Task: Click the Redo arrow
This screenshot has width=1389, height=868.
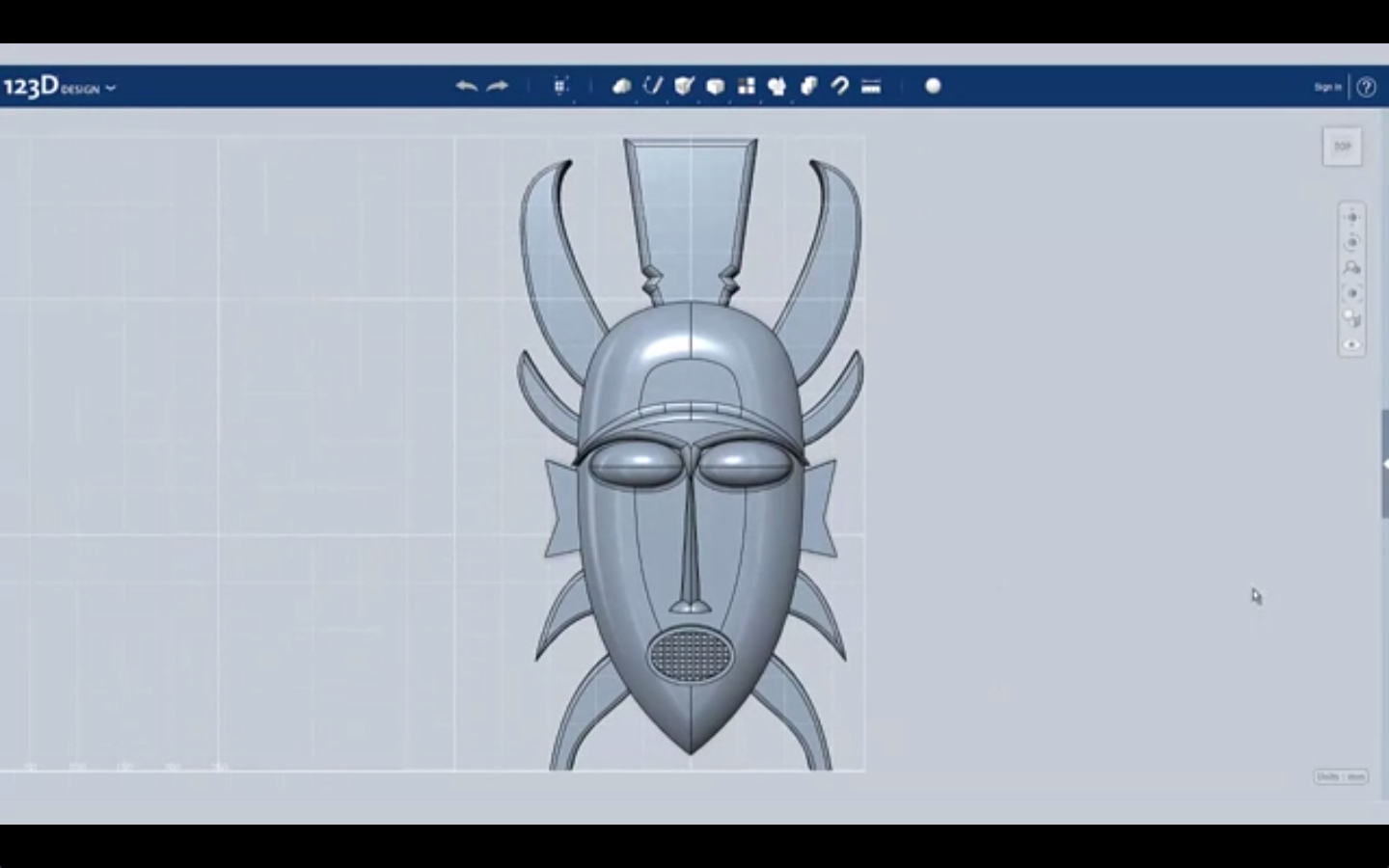Action: (498, 86)
